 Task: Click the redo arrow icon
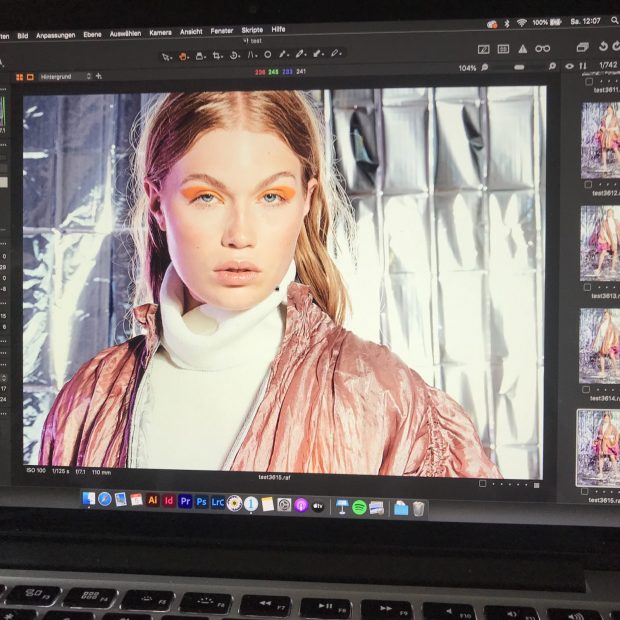click(x=616, y=46)
